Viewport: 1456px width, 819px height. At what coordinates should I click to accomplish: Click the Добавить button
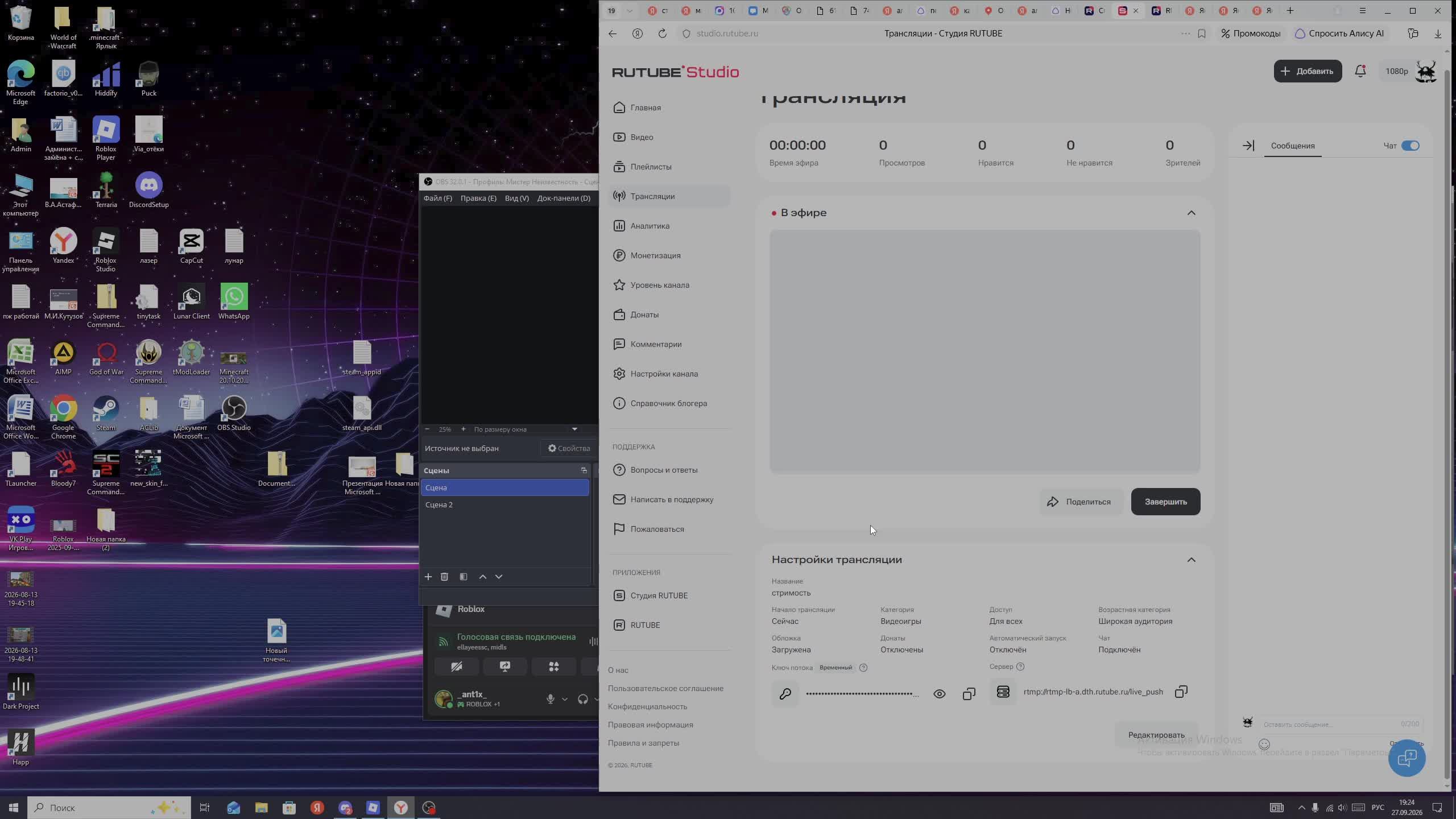point(1308,71)
